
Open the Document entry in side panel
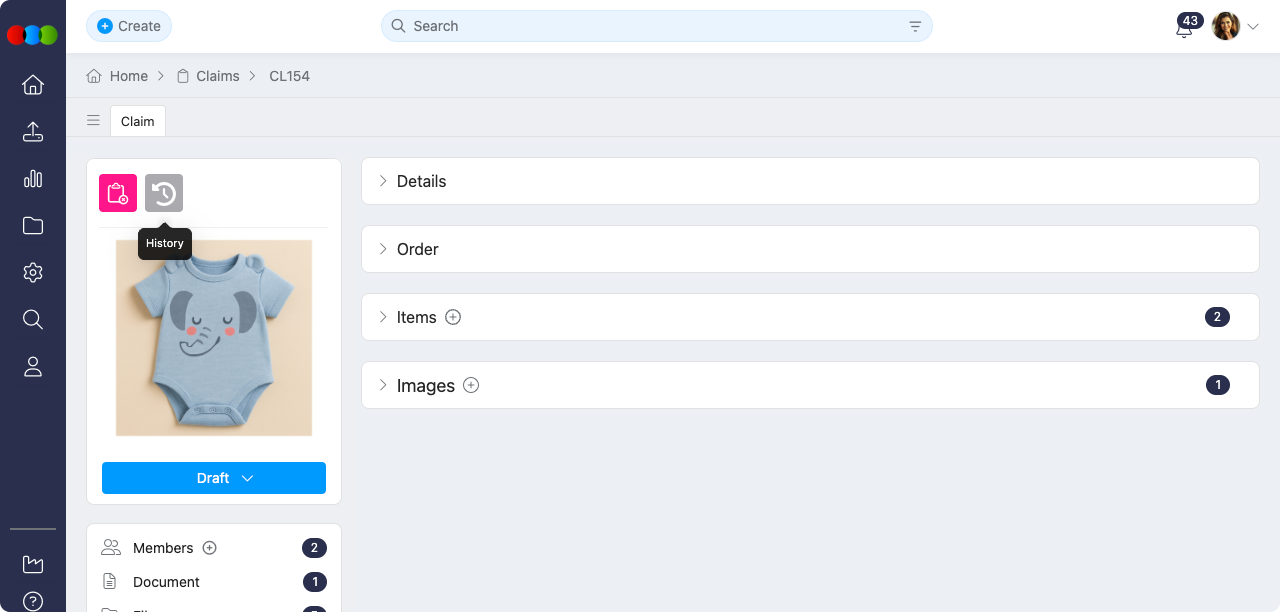click(x=166, y=582)
